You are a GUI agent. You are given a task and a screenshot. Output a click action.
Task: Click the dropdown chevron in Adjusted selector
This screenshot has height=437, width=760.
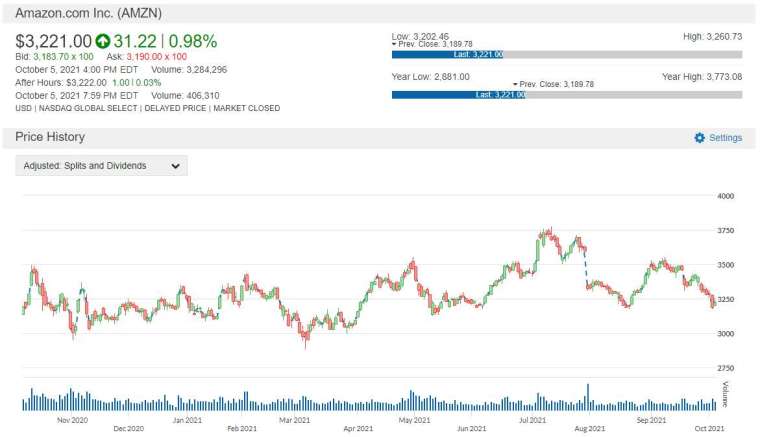(x=175, y=166)
